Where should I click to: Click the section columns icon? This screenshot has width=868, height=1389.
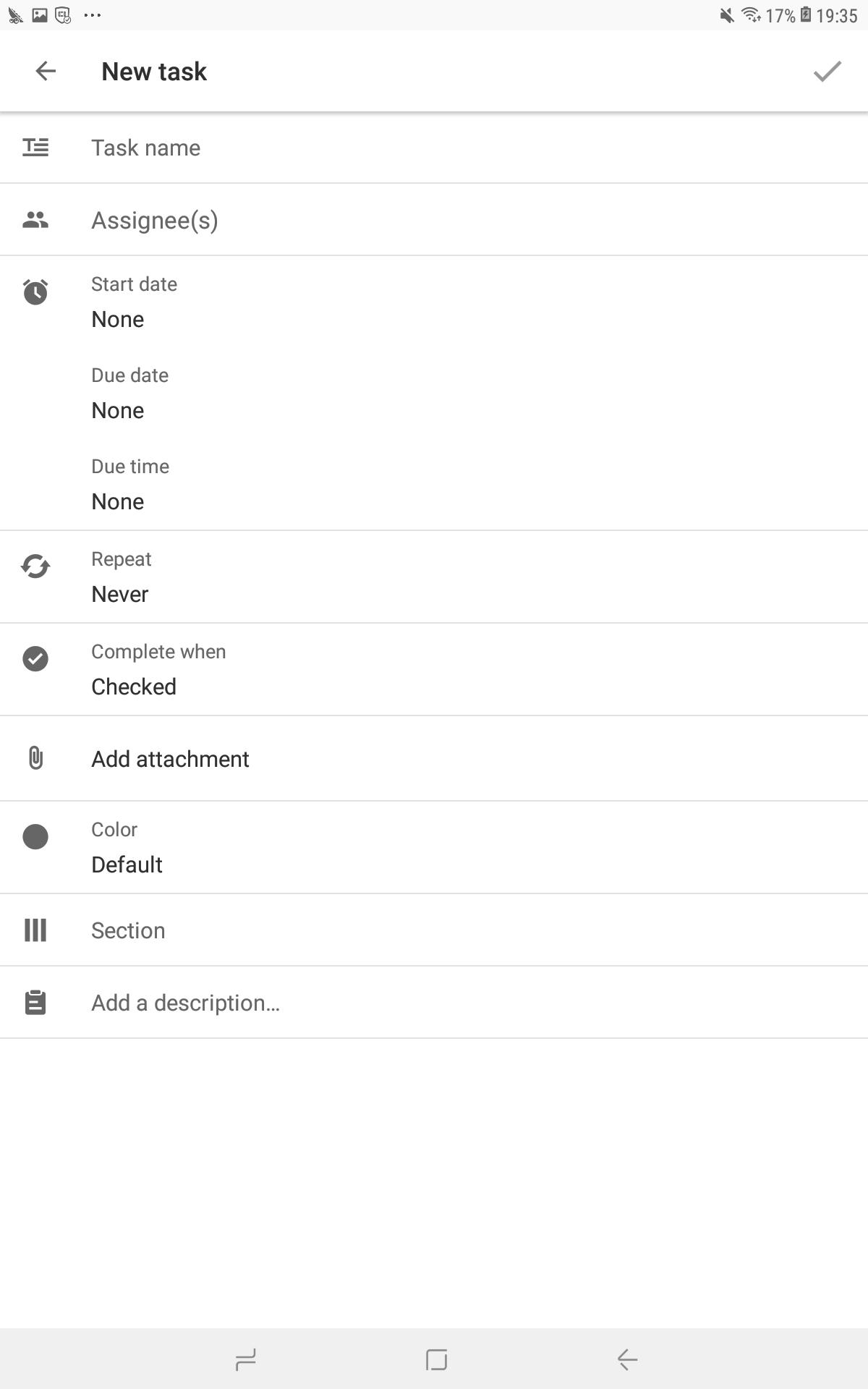(x=35, y=930)
